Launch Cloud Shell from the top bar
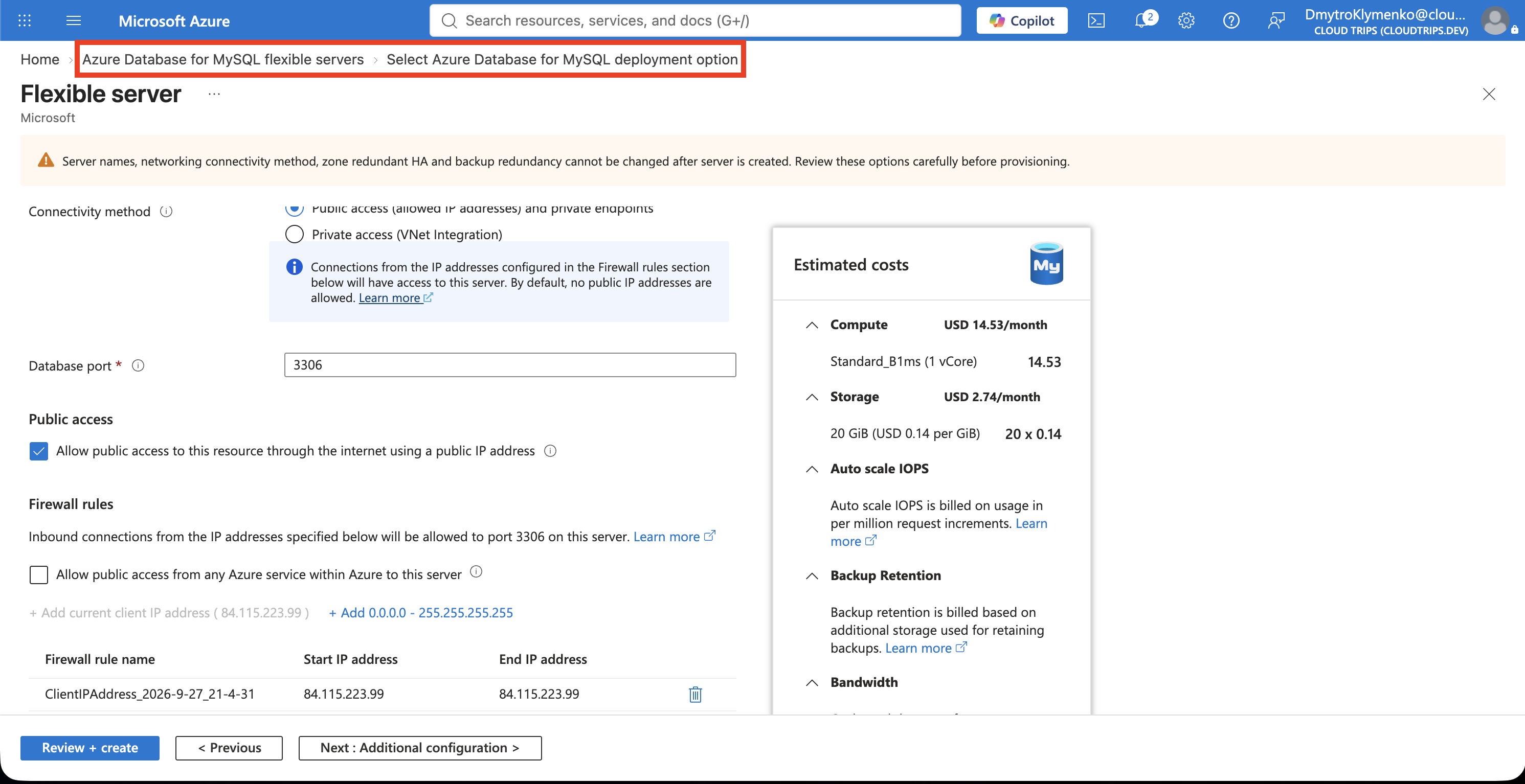The width and height of the screenshot is (1525, 784). tap(1096, 21)
